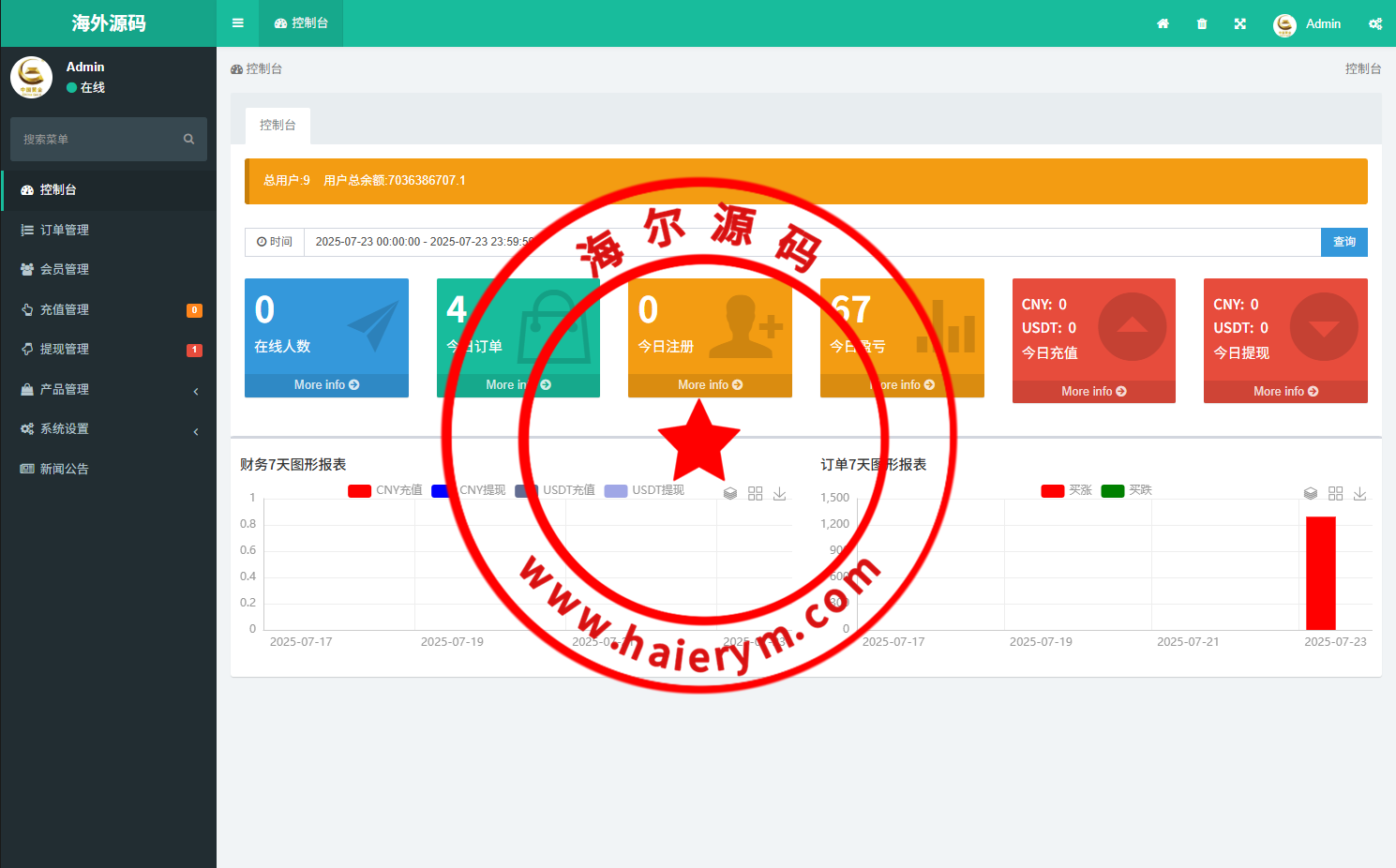Click the home icon in top bar
This screenshot has height=868, width=1396.
(1163, 23)
